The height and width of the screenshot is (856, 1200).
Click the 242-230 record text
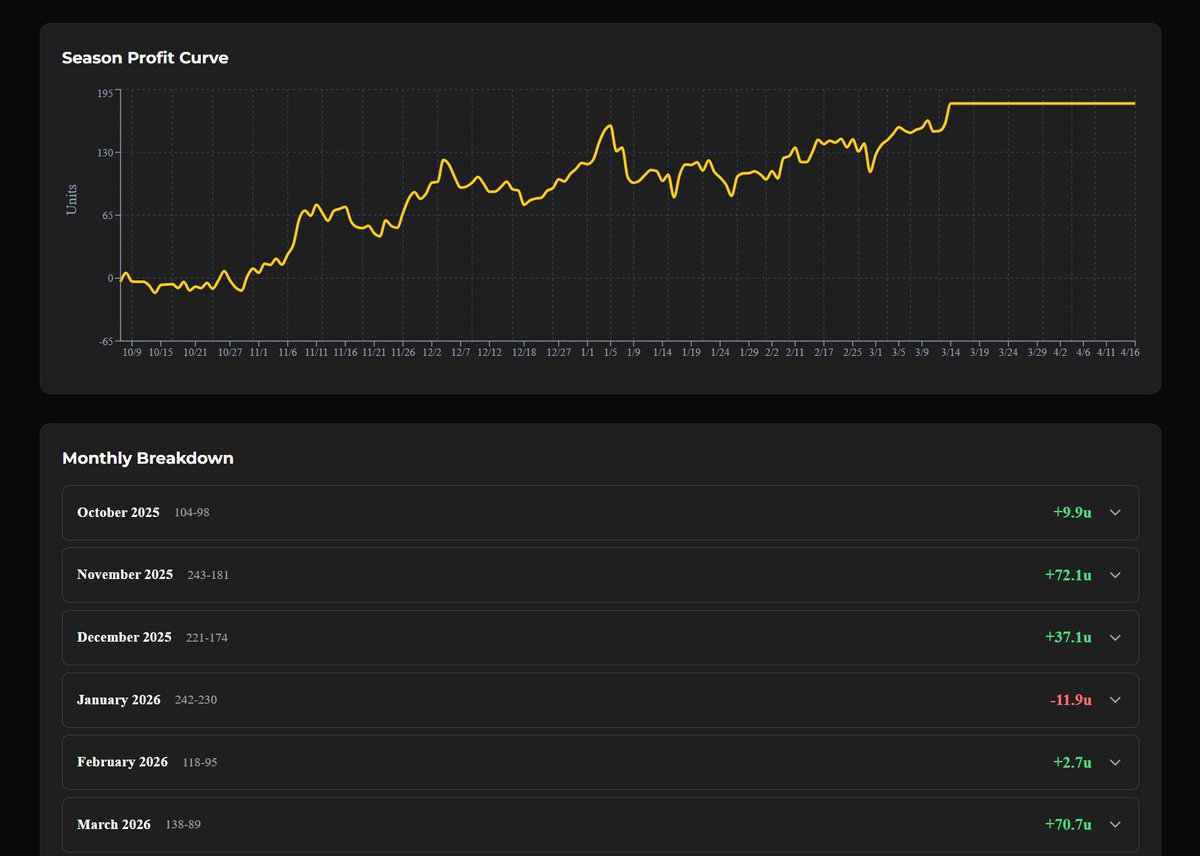click(196, 700)
